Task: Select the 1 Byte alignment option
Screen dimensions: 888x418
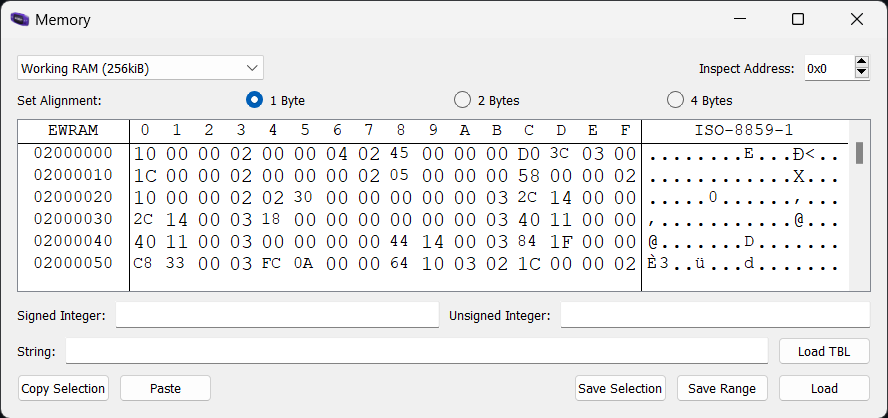Action: [x=254, y=100]
